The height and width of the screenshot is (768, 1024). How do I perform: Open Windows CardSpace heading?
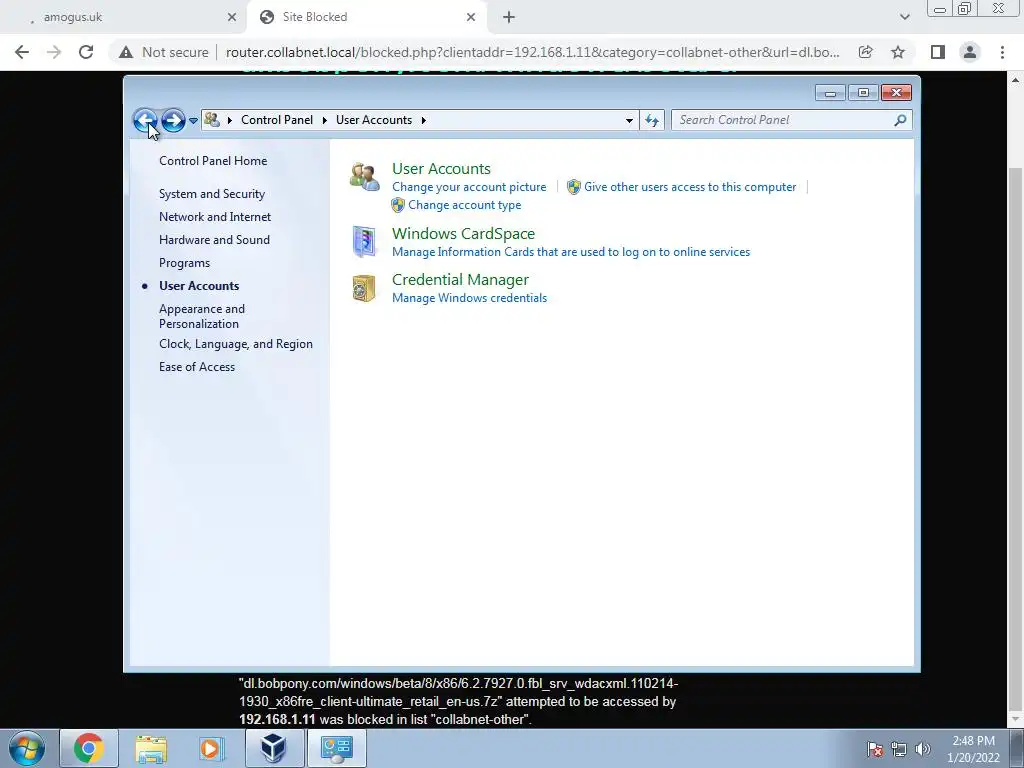(463, 234)
